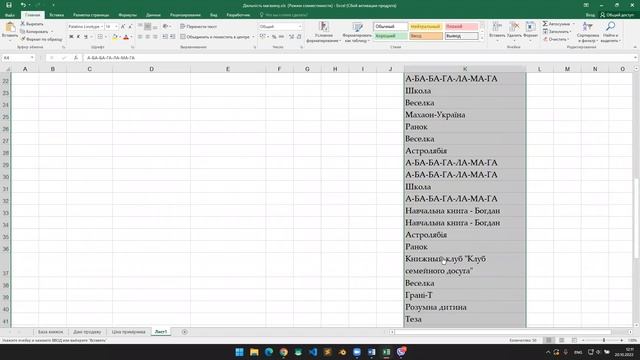Screen dimensions: 640x360
Task: Expand the cell styles gallery
Action: 482,38
